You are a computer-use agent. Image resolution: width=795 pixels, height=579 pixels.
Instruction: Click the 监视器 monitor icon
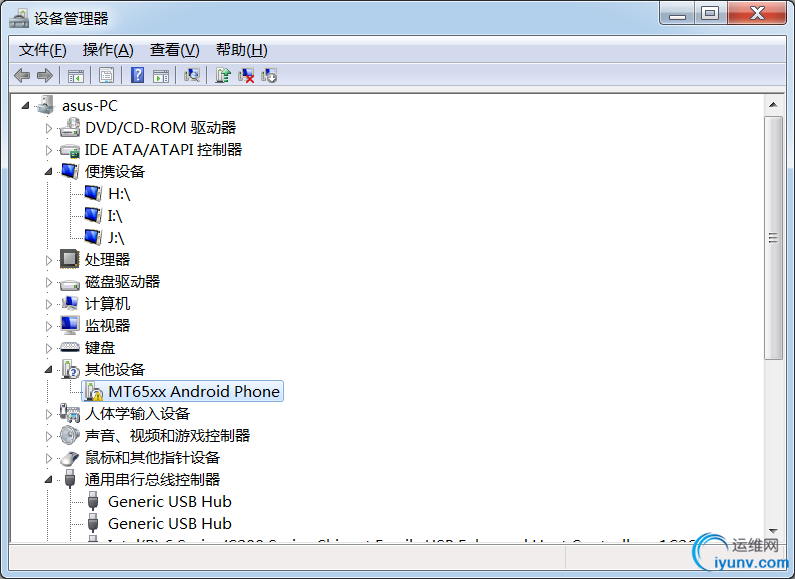(69, 325)
